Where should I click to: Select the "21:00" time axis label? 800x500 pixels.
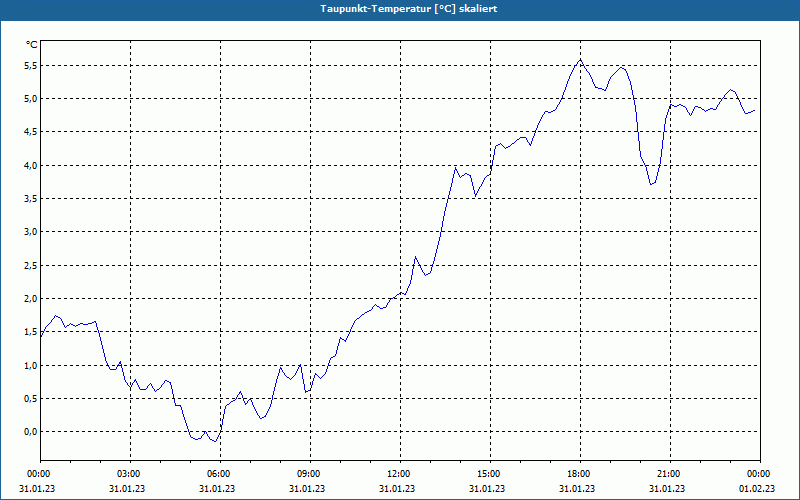coord(667,474)
